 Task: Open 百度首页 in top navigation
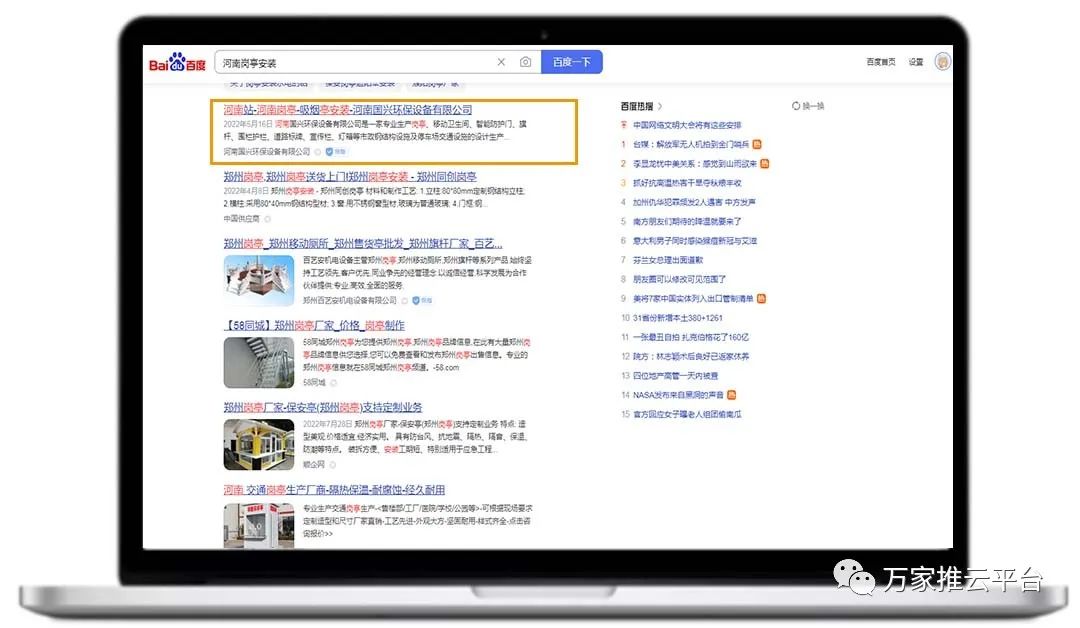tap(880, 62)
